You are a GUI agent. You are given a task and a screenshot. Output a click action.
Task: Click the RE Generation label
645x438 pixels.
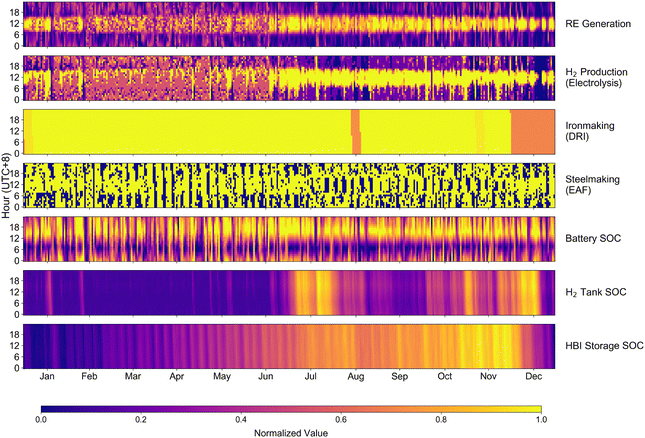(x=598, y=24)
